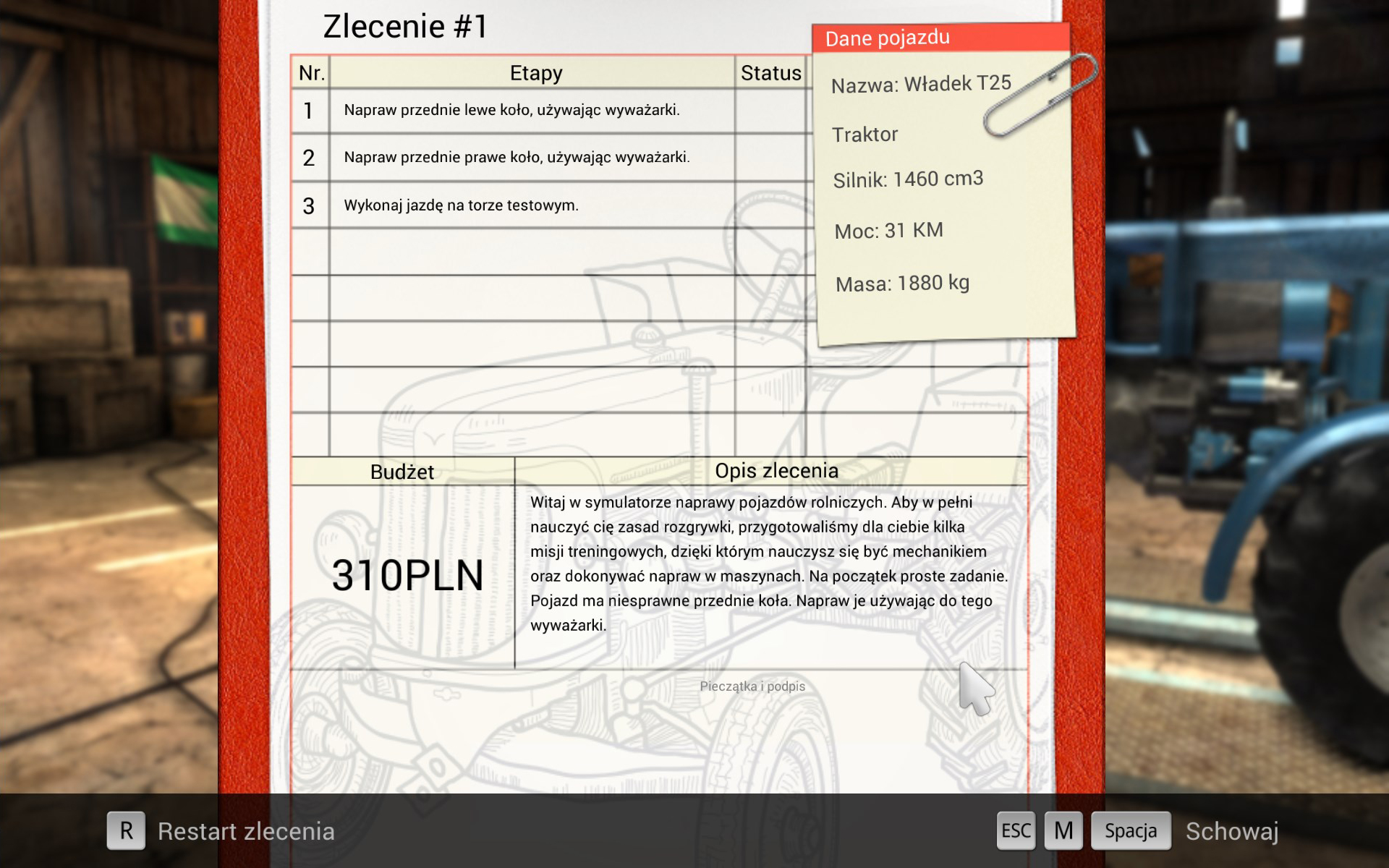This screenshot has width=1389, height=868.
Task: Click the Pieczątka i podpis signature field
Action: click(751, 686)
